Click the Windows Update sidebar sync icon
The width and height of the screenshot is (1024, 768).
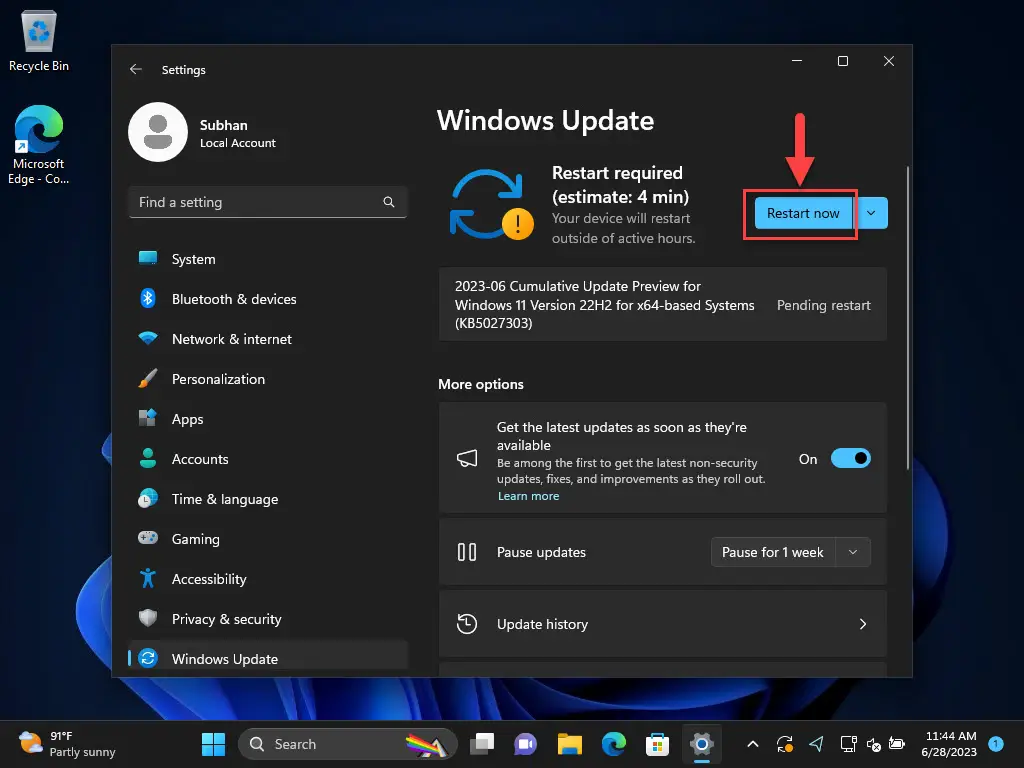coord(148,658)
